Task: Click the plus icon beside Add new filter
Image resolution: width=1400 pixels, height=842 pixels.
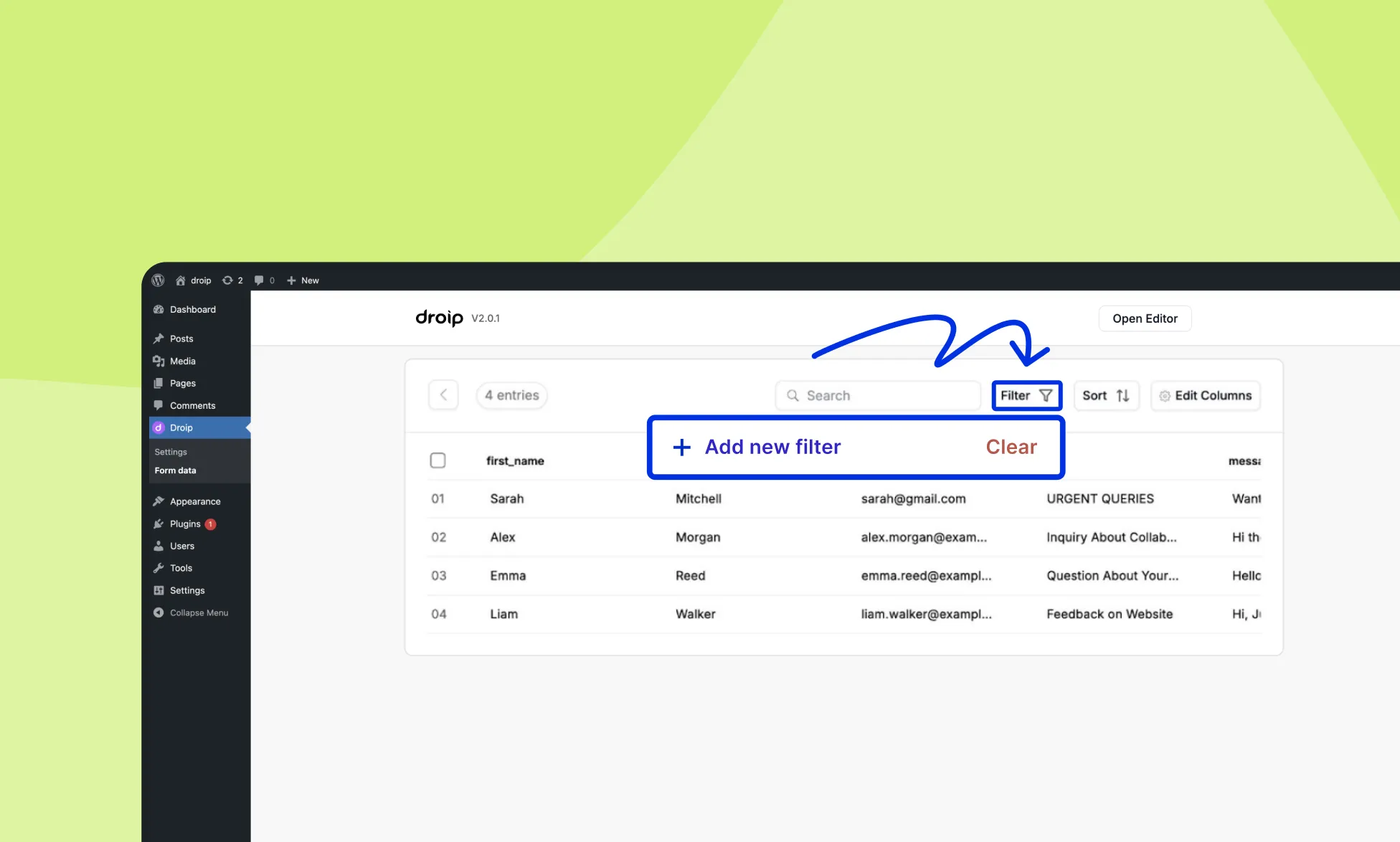Action: 681,448
